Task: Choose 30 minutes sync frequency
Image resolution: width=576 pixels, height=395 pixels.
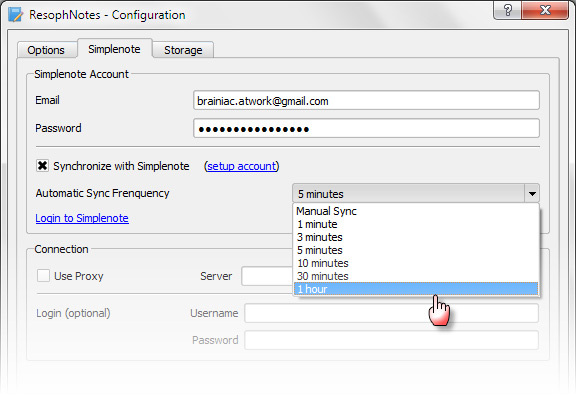Action: [416, 276]
